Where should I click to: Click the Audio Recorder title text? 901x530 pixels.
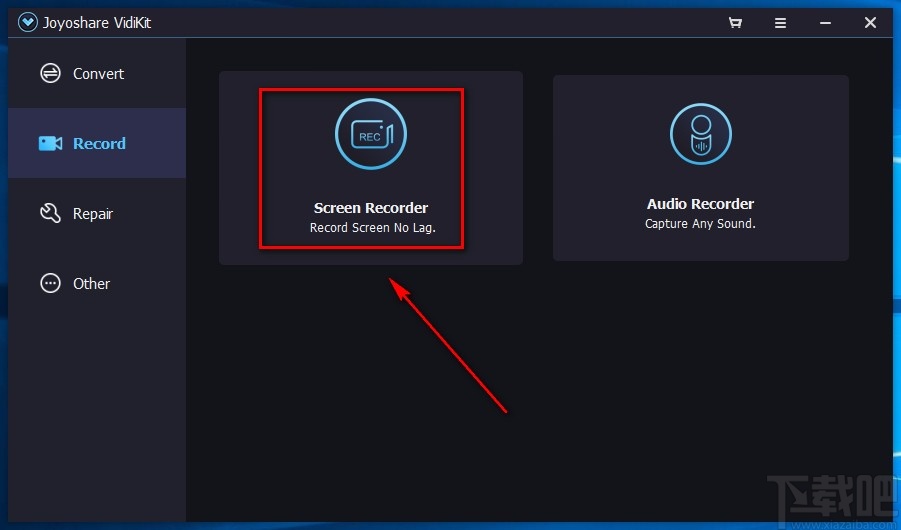pyautogui.click(x=700, y=203)
